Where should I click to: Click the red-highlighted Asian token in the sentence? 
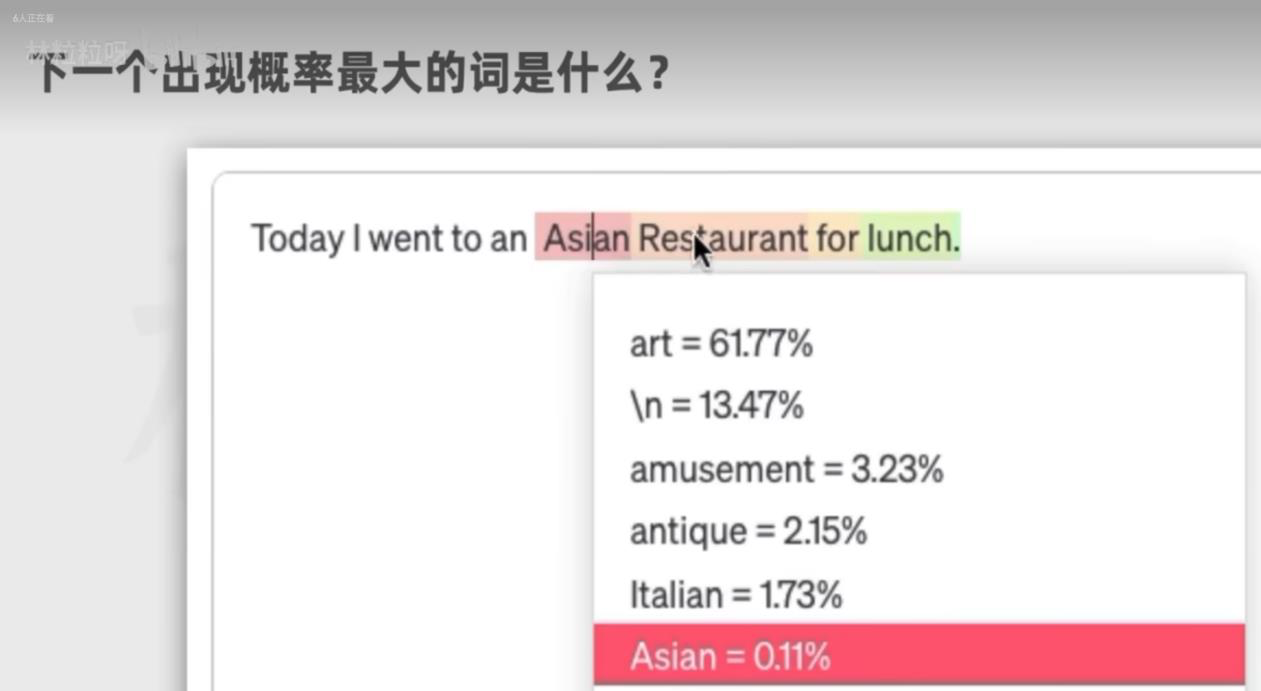(585, 238)
